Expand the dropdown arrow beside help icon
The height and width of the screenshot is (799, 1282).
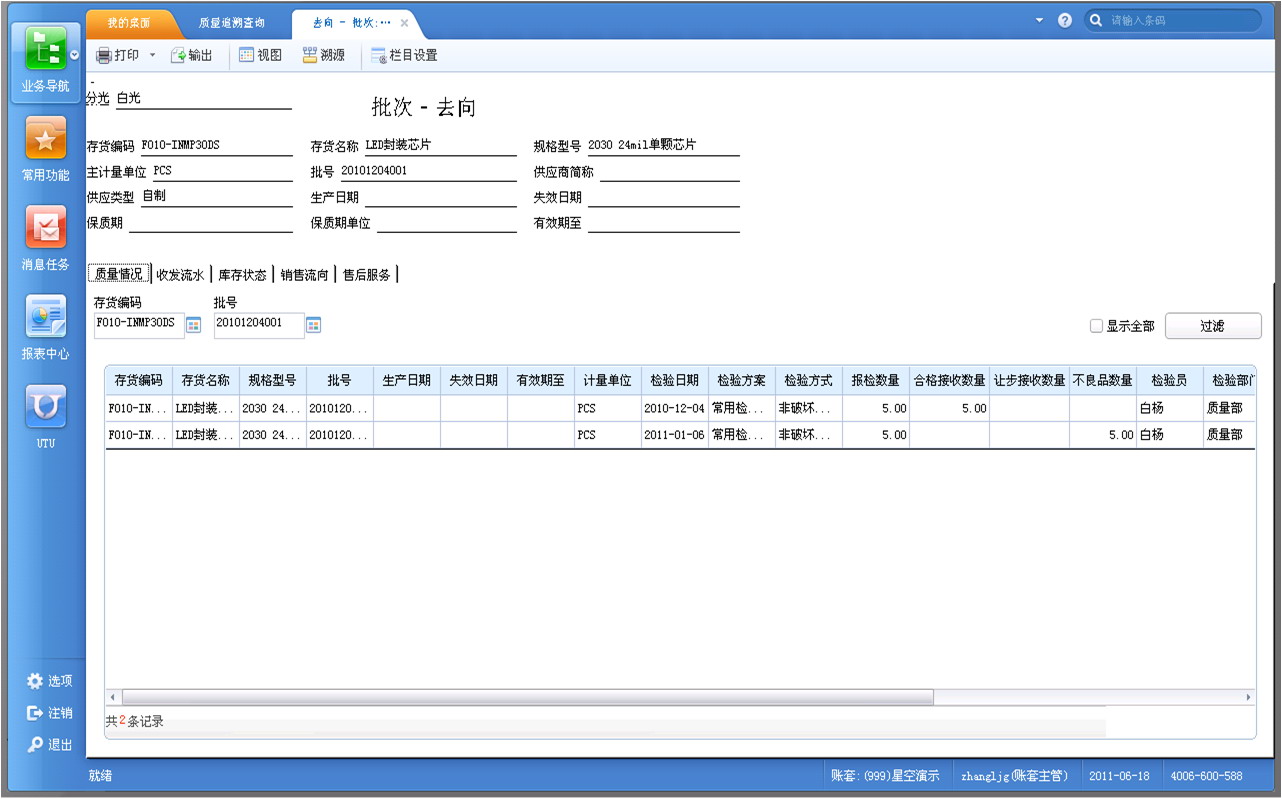(1039, 20)
